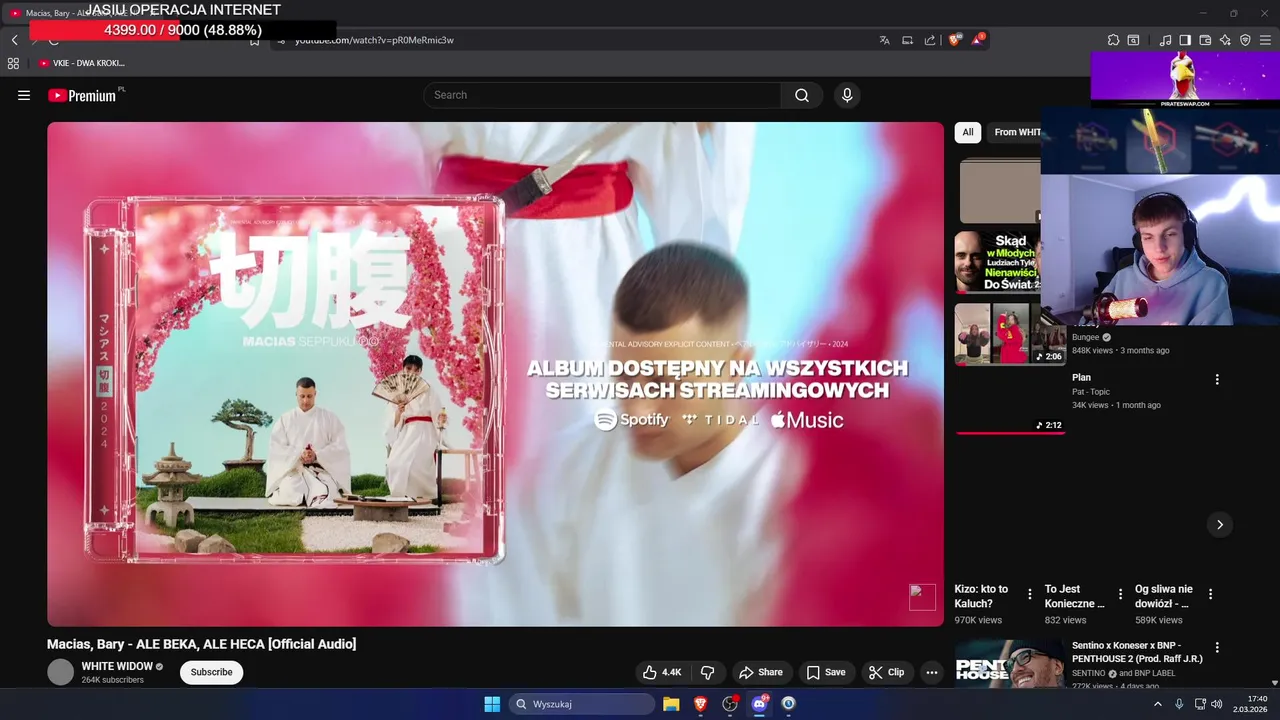Click the share page icon in address bar
The image size is (1280, 720).
pyautogui.click(x=930, y=40)
